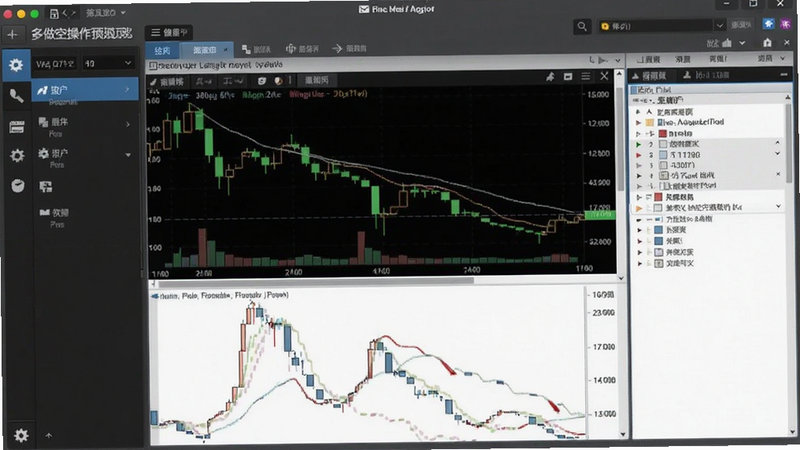This screenshot has width=800, height=450.
Task: Click the card icon in left sidebar
Action: pos(17,127)
